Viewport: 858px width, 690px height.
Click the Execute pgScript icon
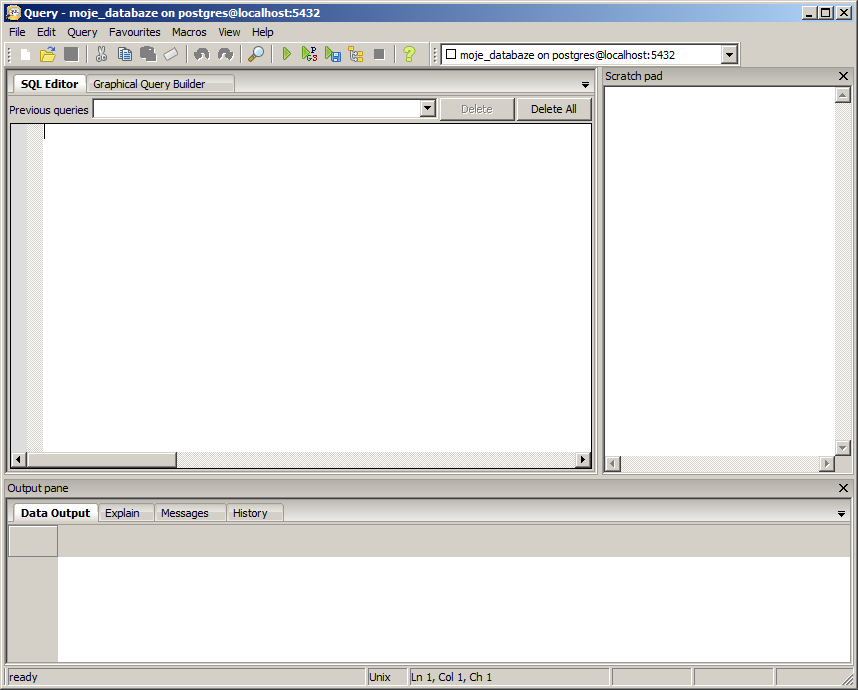(309, 54)
